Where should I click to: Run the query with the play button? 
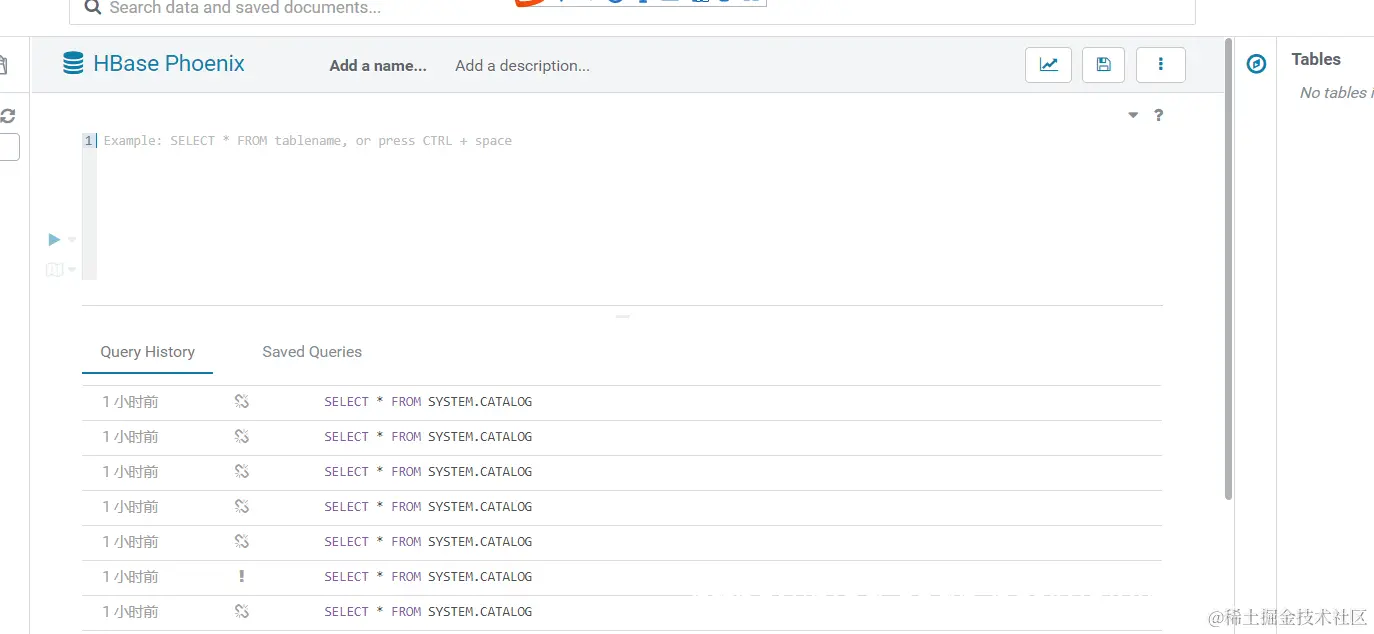(54, 240)
